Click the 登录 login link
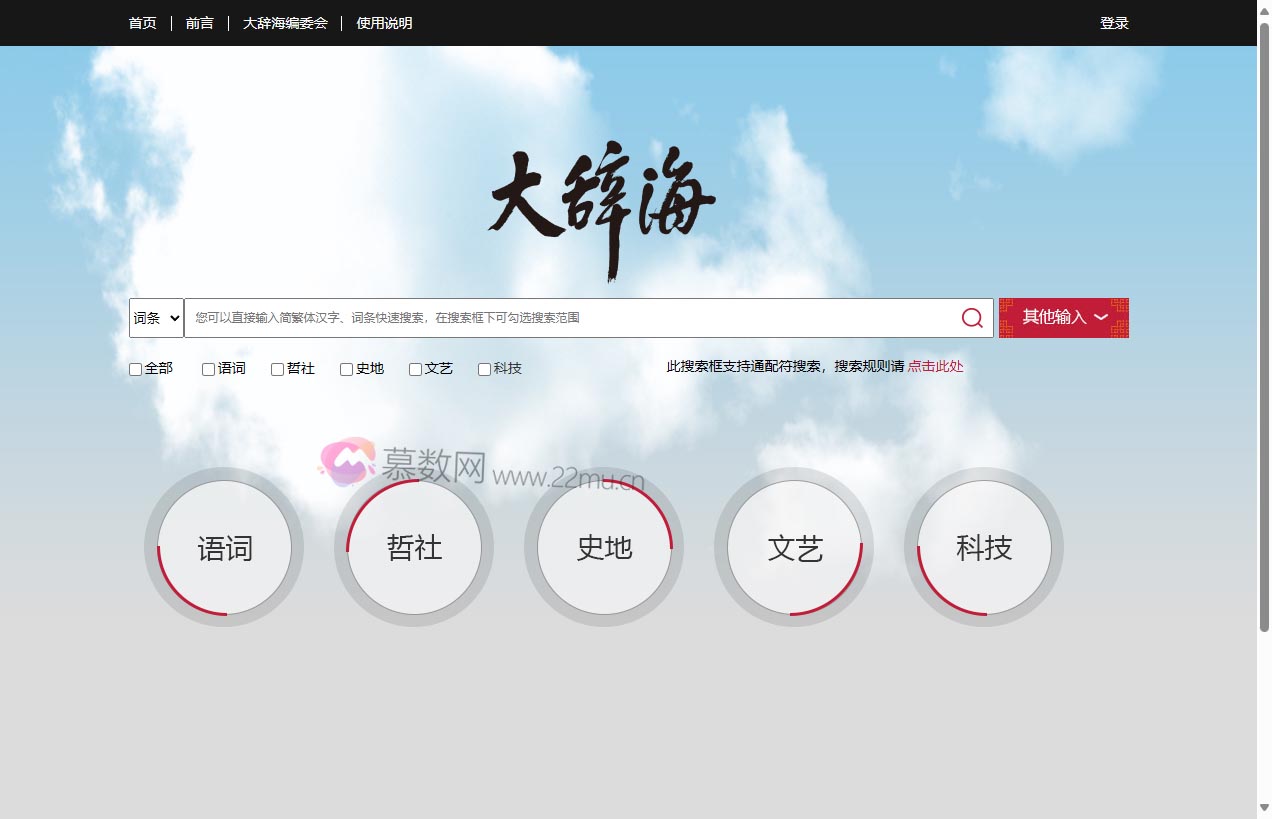Image resolution: width=1272 pixels, height=819 pixels. click(x=1114, y=22)
